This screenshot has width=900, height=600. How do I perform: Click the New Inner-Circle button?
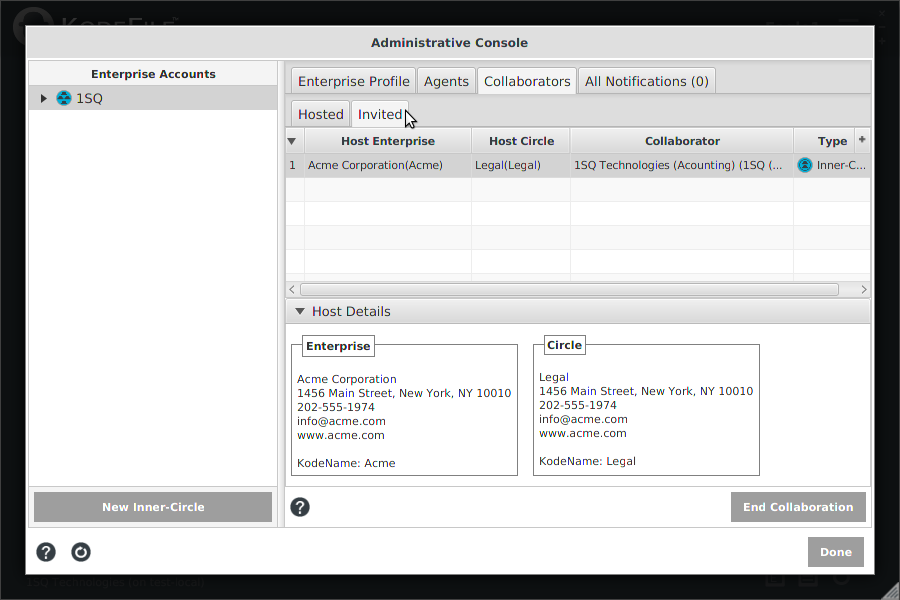click(x=153, y=507)
